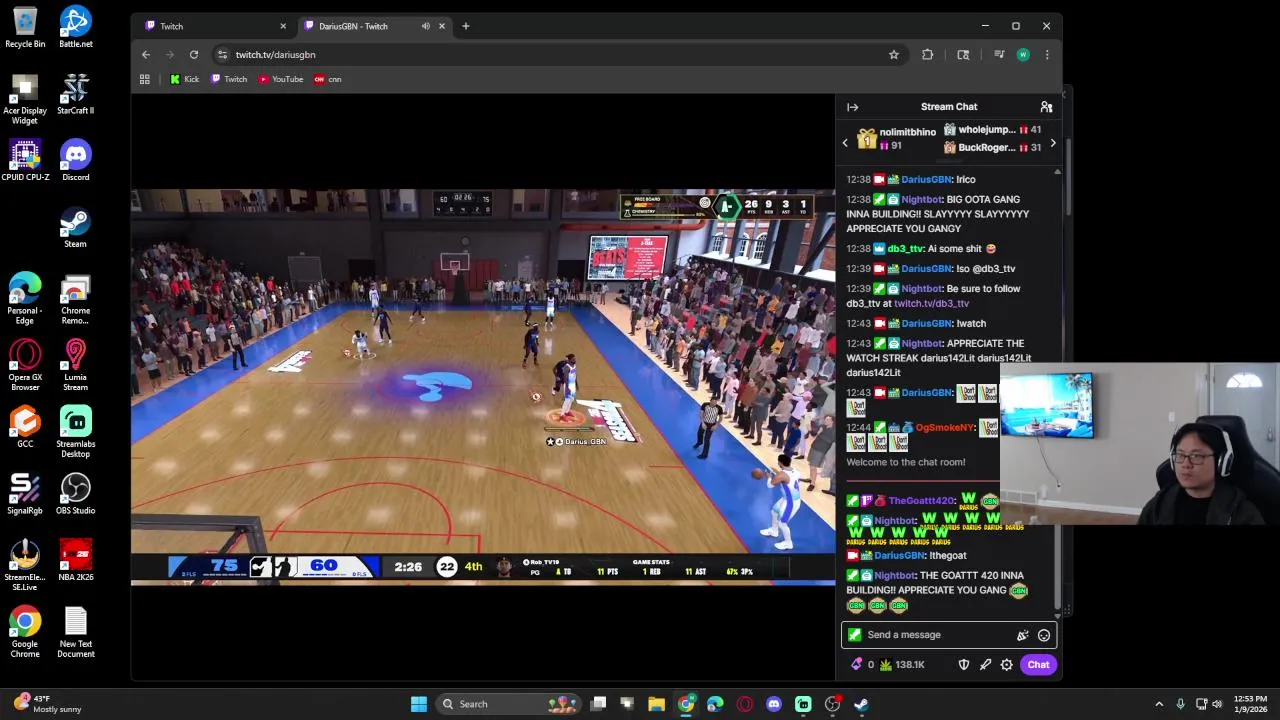Open Discord from the taskbar
This screenshot has width=1280, height=720.
pos(773,704)
